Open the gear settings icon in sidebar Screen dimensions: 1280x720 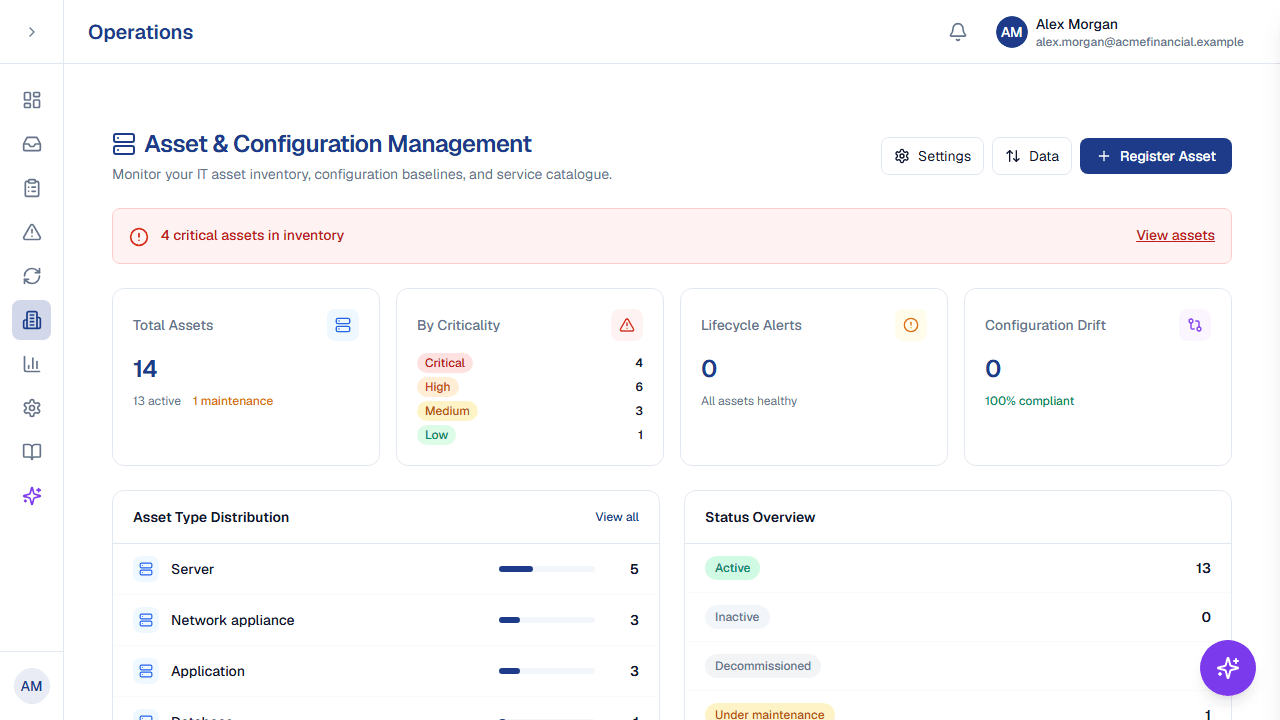(x=32, y=408)
